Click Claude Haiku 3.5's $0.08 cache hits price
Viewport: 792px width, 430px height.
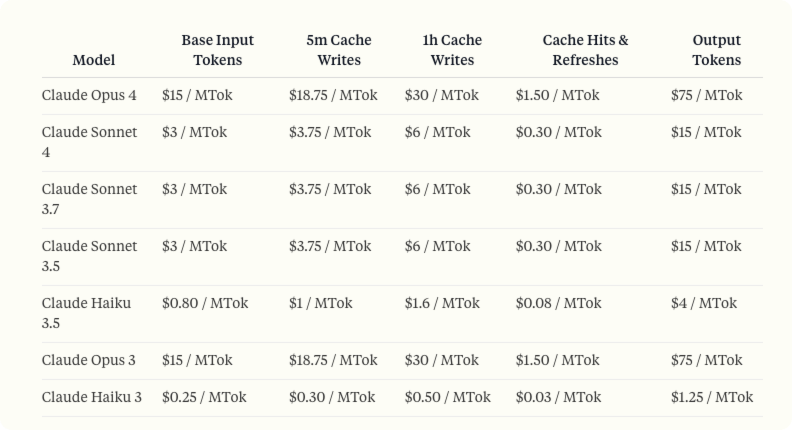559,303
